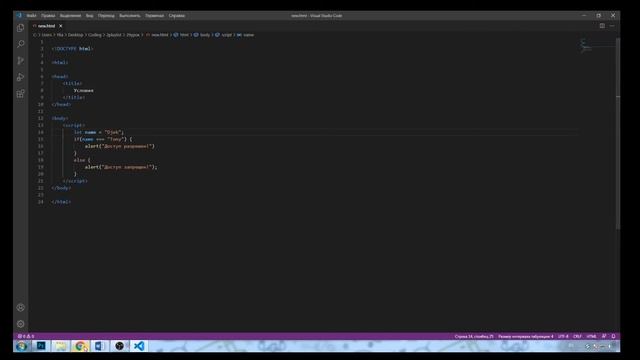Click the second alert call on line 19
640x360 pixels.
(x=121, y=167)
